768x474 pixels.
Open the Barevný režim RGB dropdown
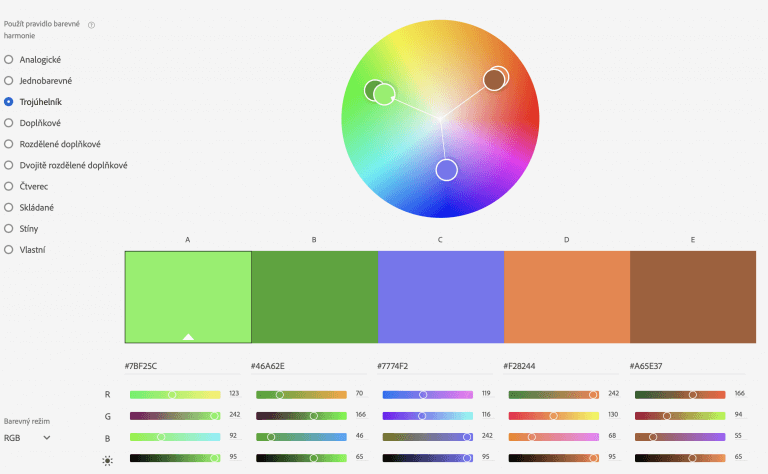click(27, 437)
